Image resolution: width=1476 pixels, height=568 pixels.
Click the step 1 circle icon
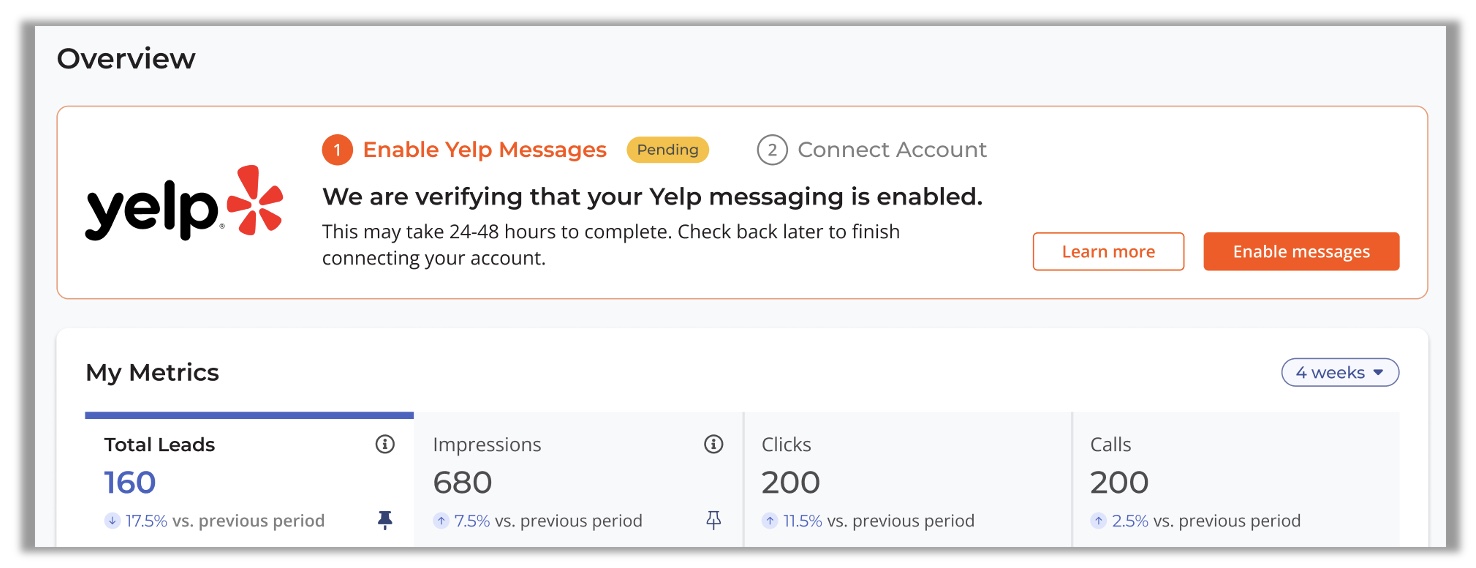[x=337, y=150]
